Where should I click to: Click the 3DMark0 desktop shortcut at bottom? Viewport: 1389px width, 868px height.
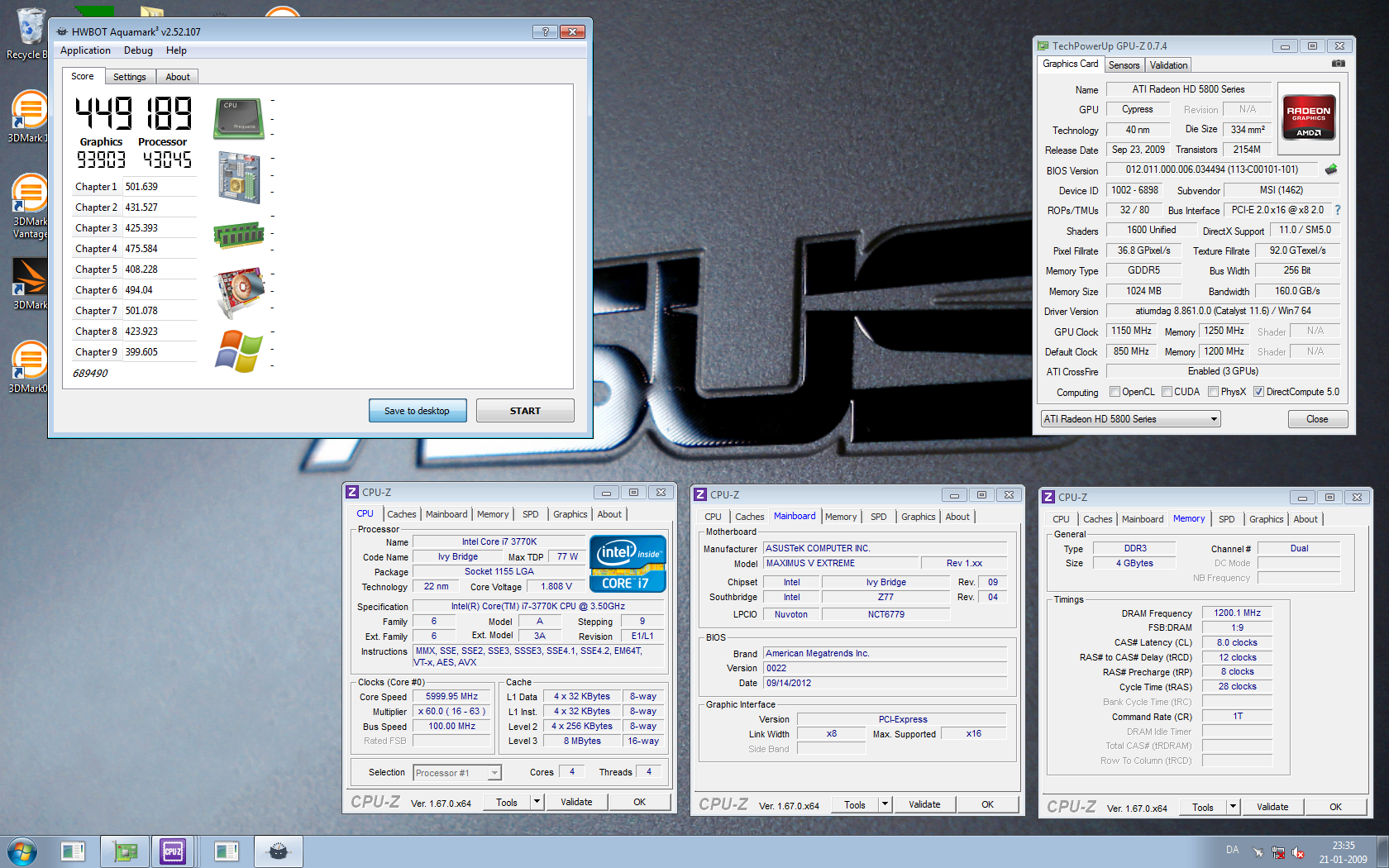coord(30,366)
